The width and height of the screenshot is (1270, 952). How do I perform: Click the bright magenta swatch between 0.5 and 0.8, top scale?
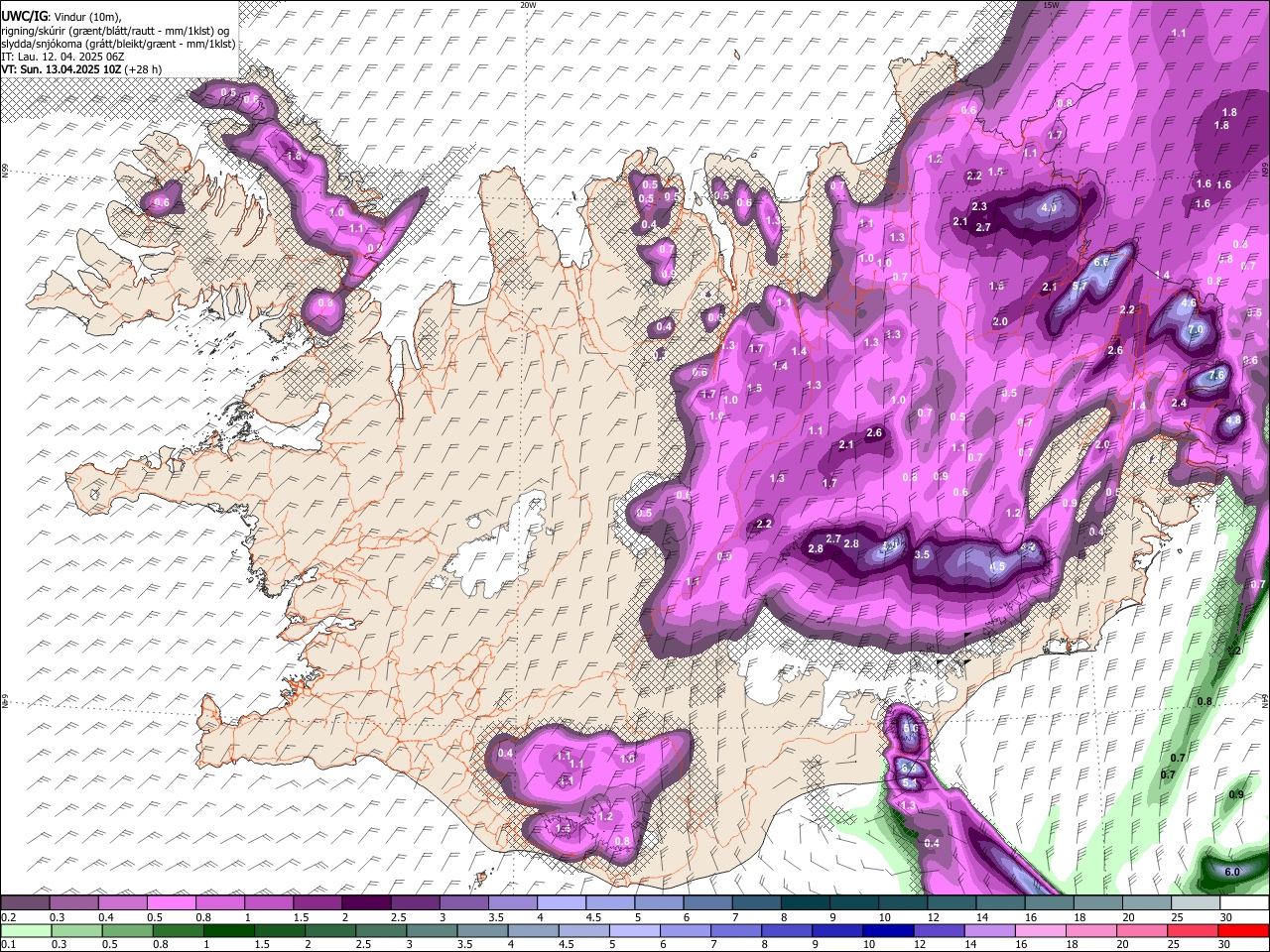coord(171,902)
